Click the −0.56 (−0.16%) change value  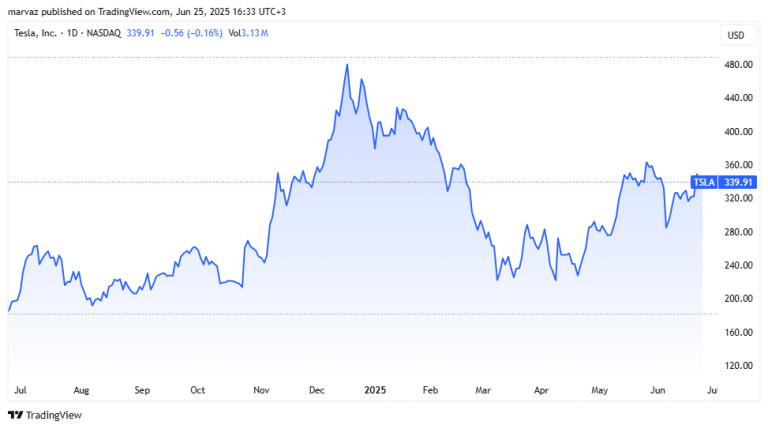tap(192, 33)
